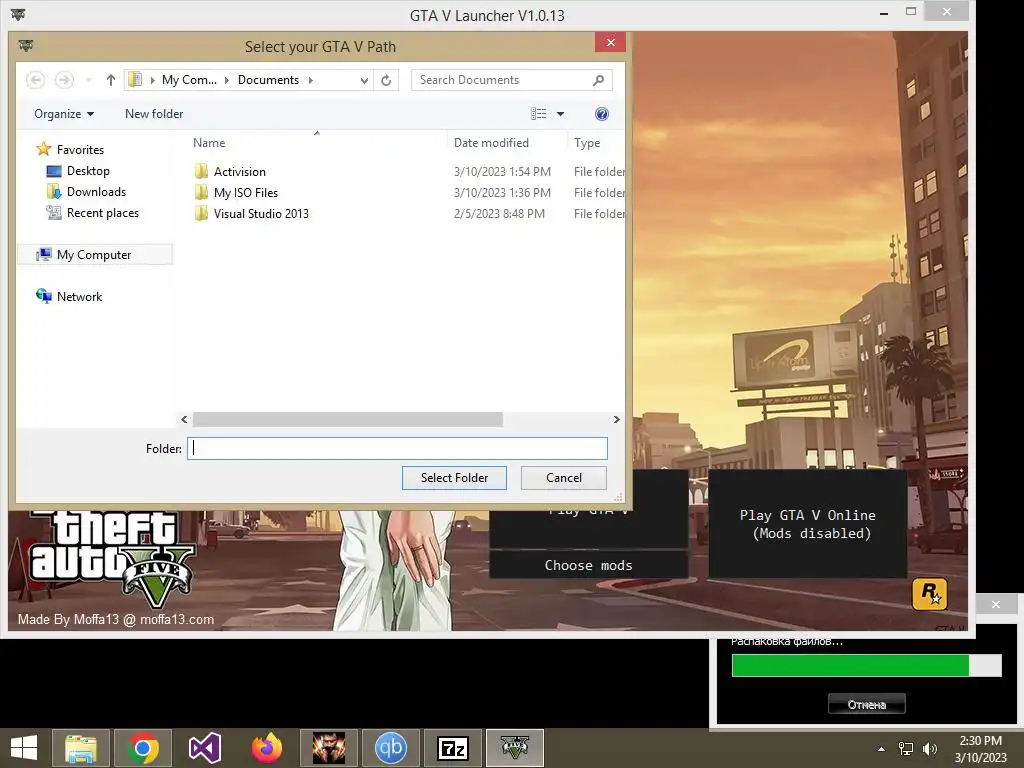Click the volume speaker tray icon
This screenshot has width=1024, height=768.
click(929, 749)
